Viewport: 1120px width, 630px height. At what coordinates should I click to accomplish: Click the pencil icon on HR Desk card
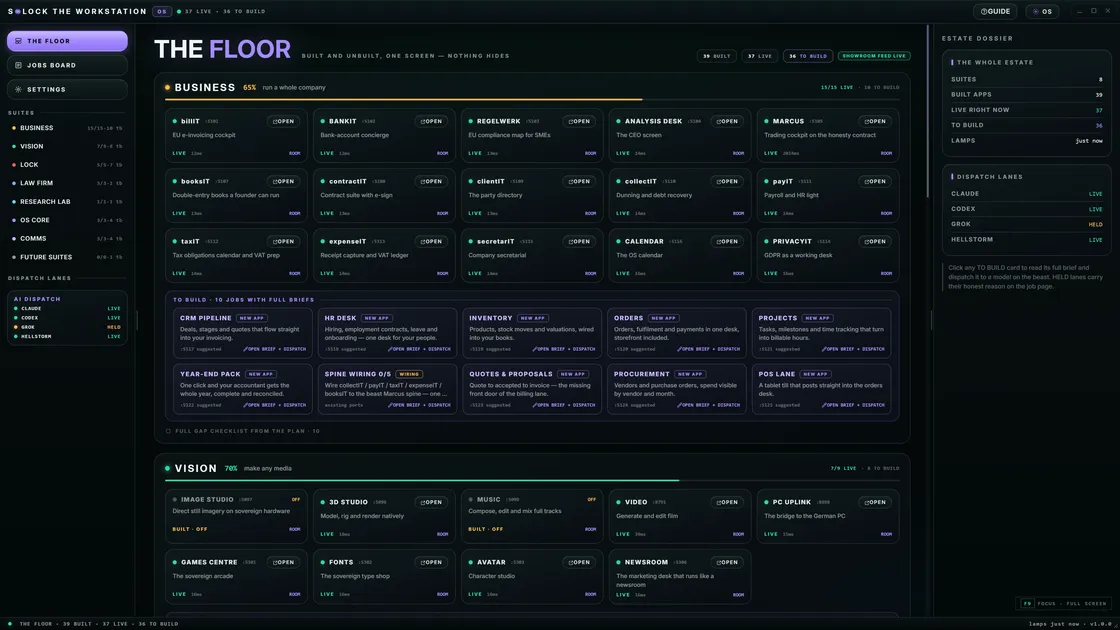[x=390, y=349]
